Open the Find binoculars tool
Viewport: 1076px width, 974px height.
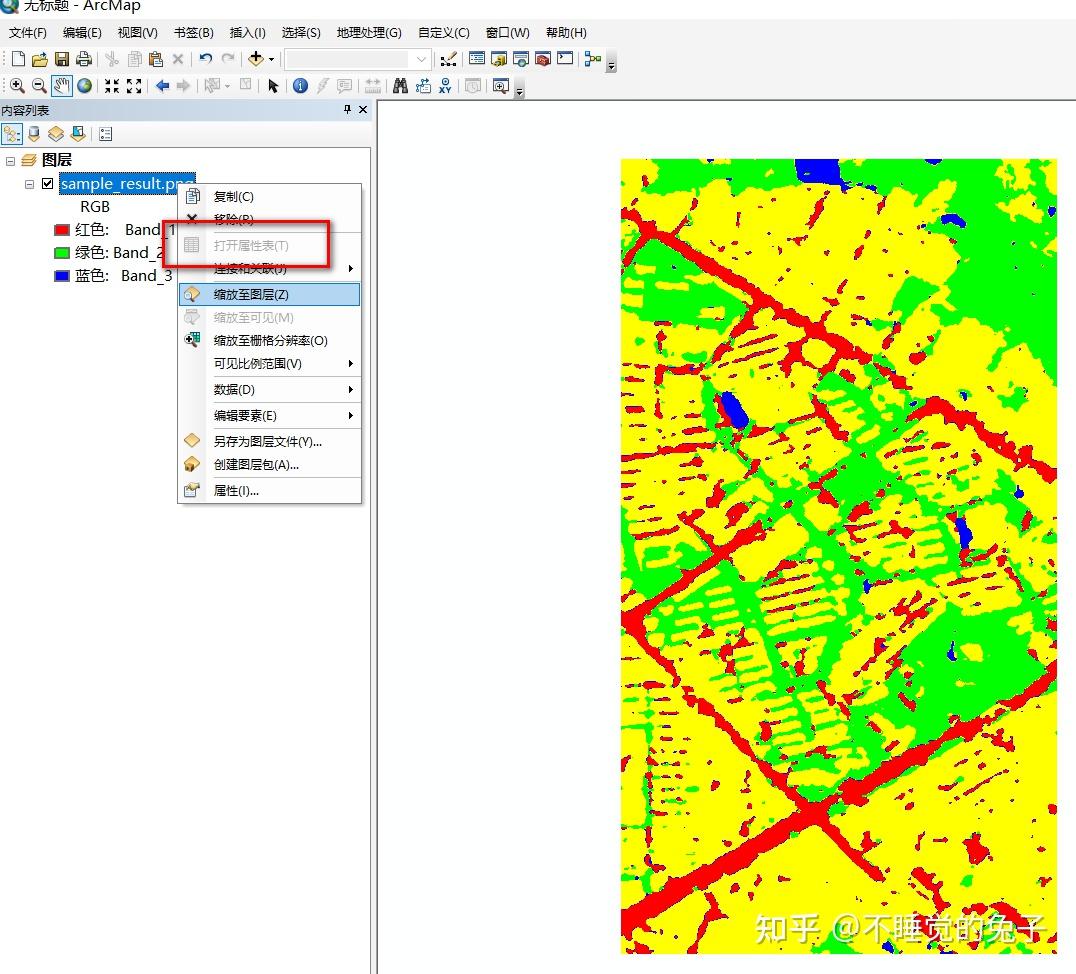click(x=400, y=86)
